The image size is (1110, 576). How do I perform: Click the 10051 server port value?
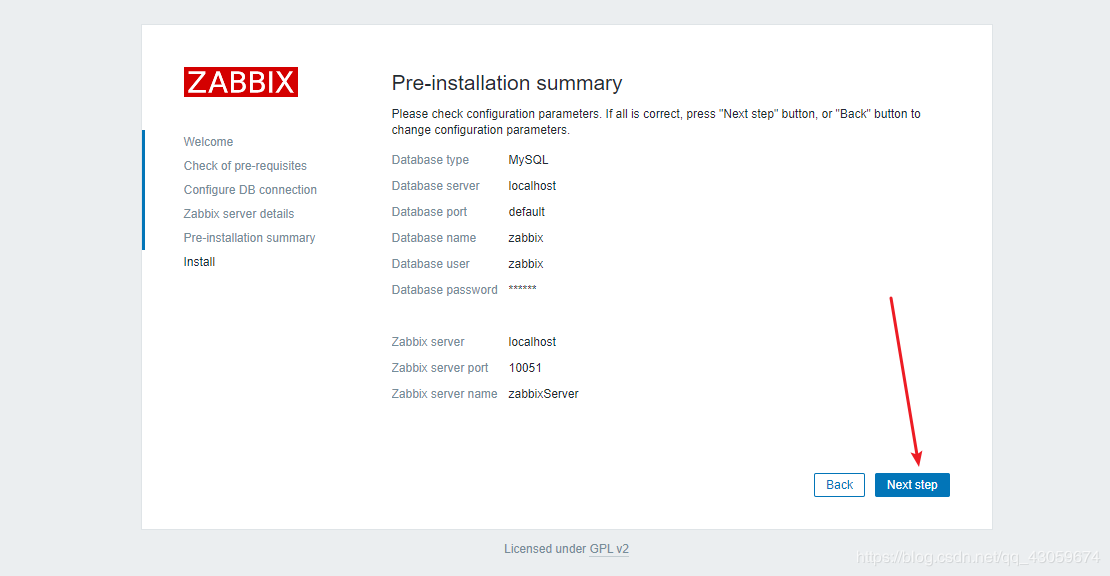pos(525,368)
